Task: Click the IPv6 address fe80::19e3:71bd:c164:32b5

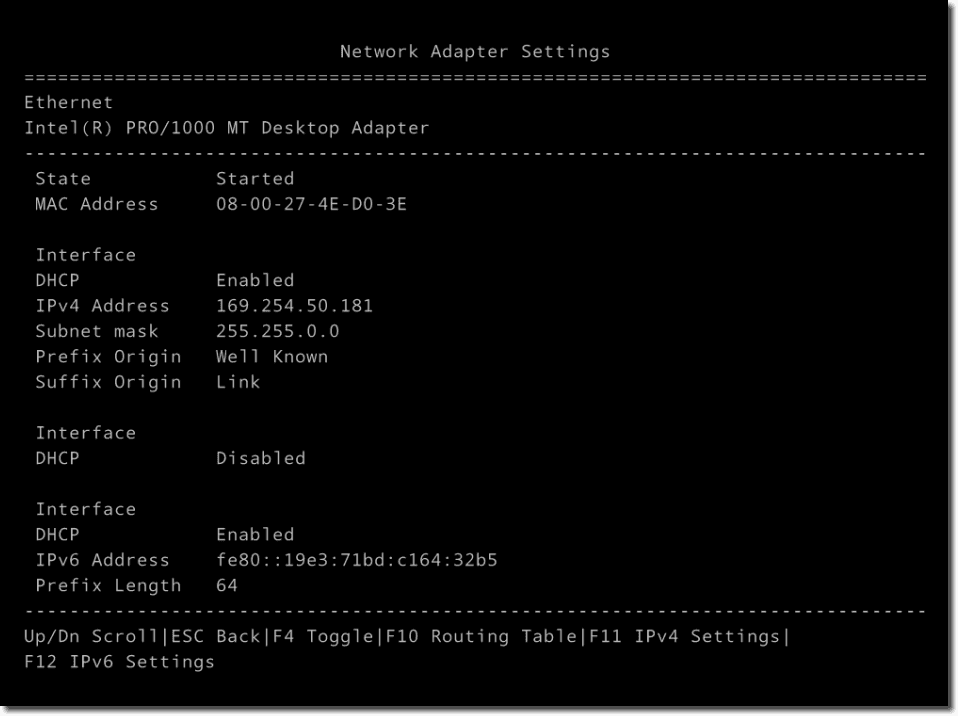Action: pyautogui.click(x=356, y=560)
